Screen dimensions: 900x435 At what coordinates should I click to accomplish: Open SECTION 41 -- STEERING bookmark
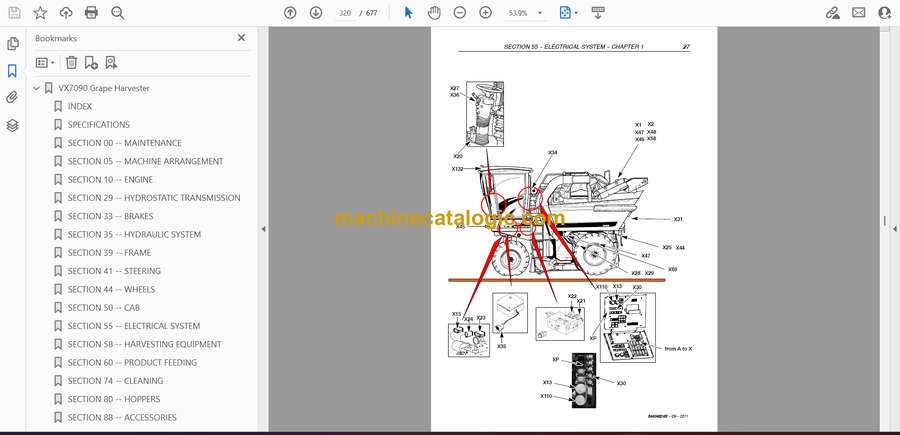coord(114,271)
